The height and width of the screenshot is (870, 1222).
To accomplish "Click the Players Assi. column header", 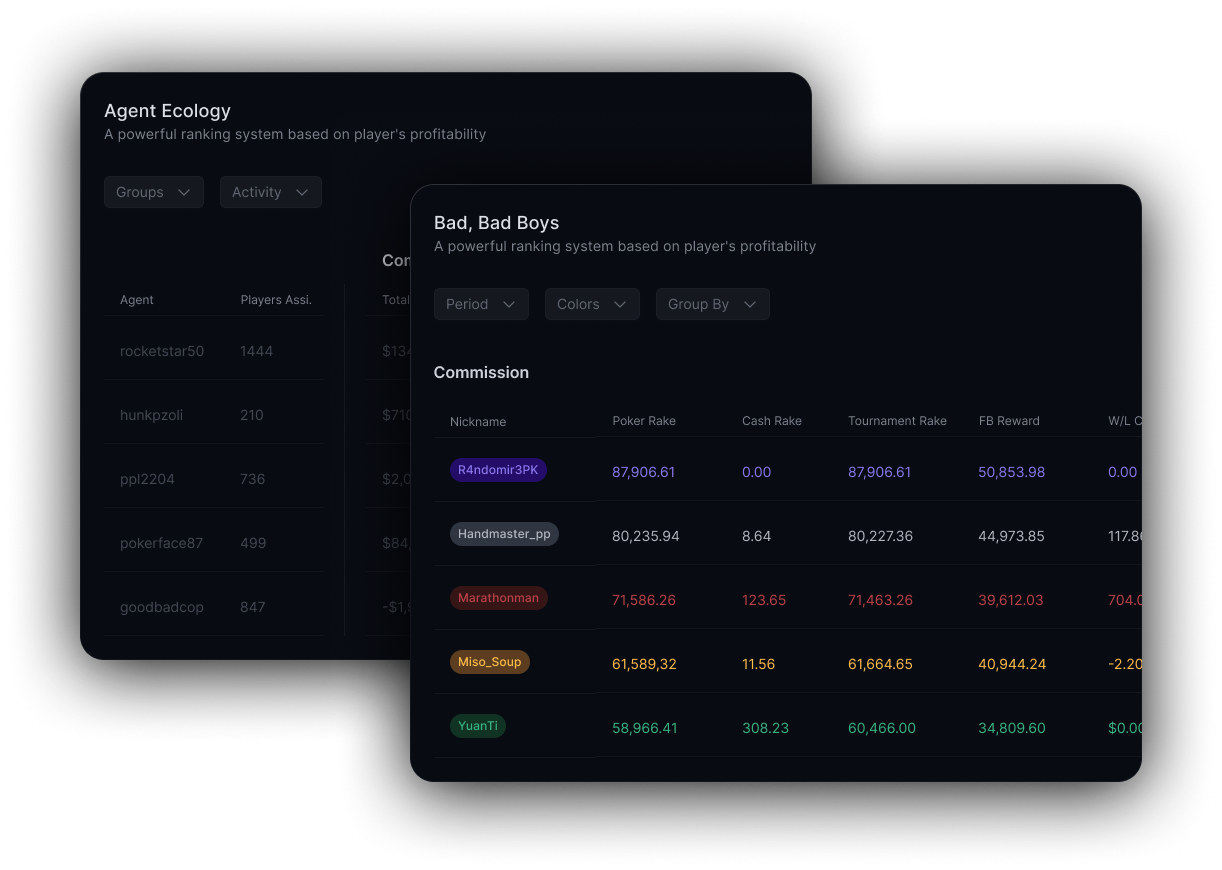I will tap(276, 300).
